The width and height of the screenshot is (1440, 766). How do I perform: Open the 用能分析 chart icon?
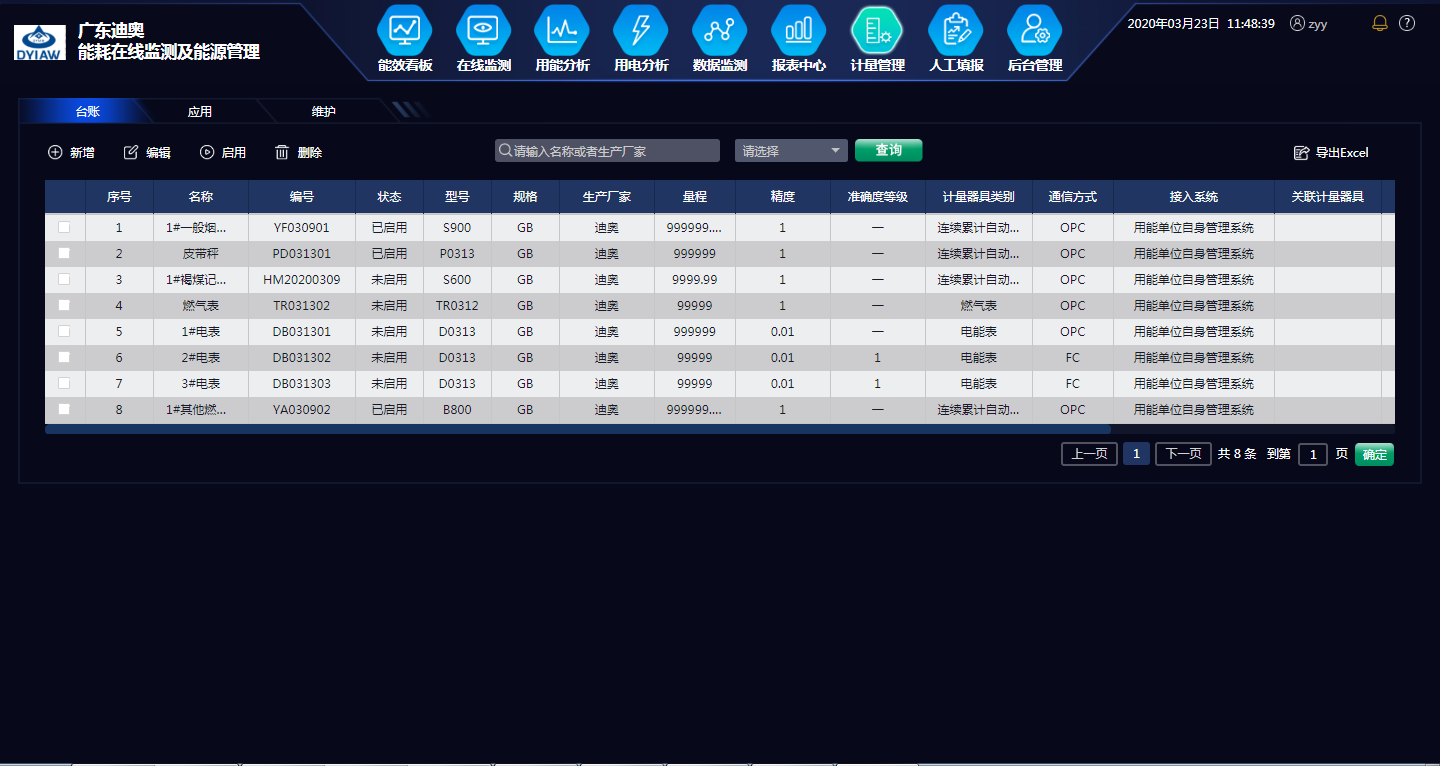(x=562, y=31)
